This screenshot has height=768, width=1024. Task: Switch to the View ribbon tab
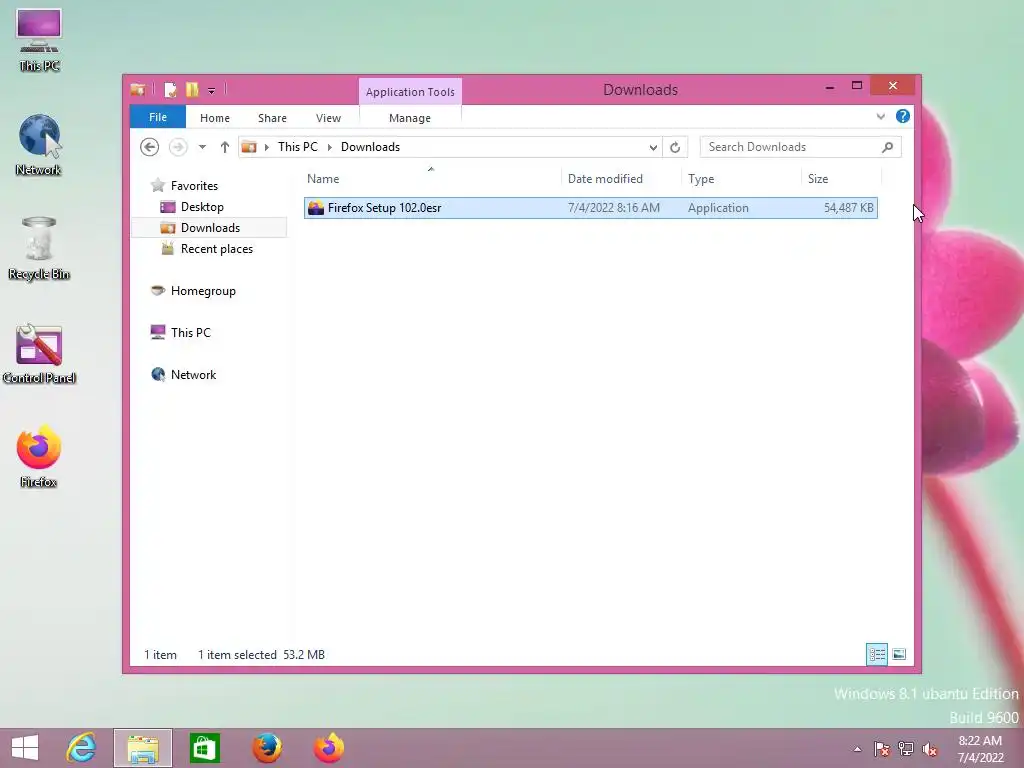click(328, 118)
